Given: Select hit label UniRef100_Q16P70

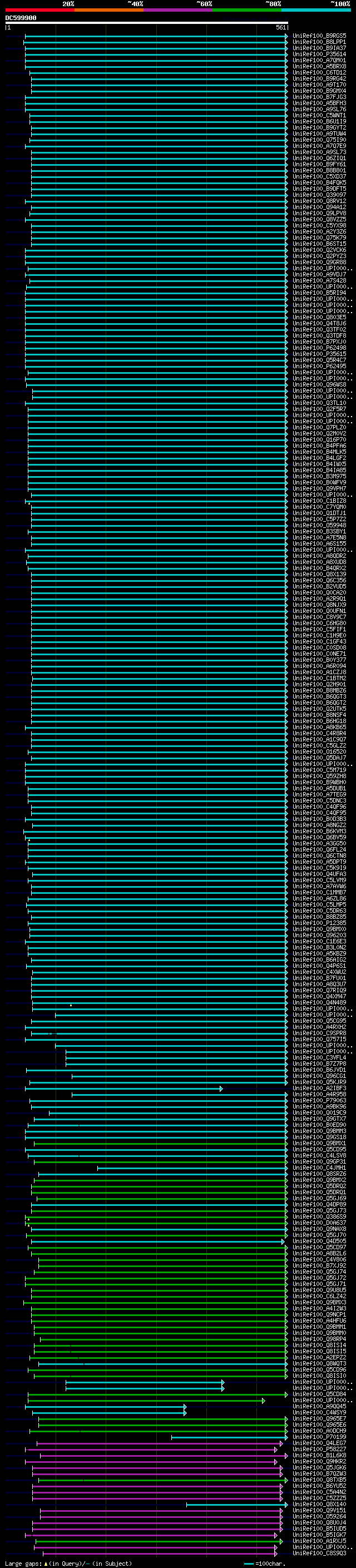Looking at the screenshot, I should (319, 439).
